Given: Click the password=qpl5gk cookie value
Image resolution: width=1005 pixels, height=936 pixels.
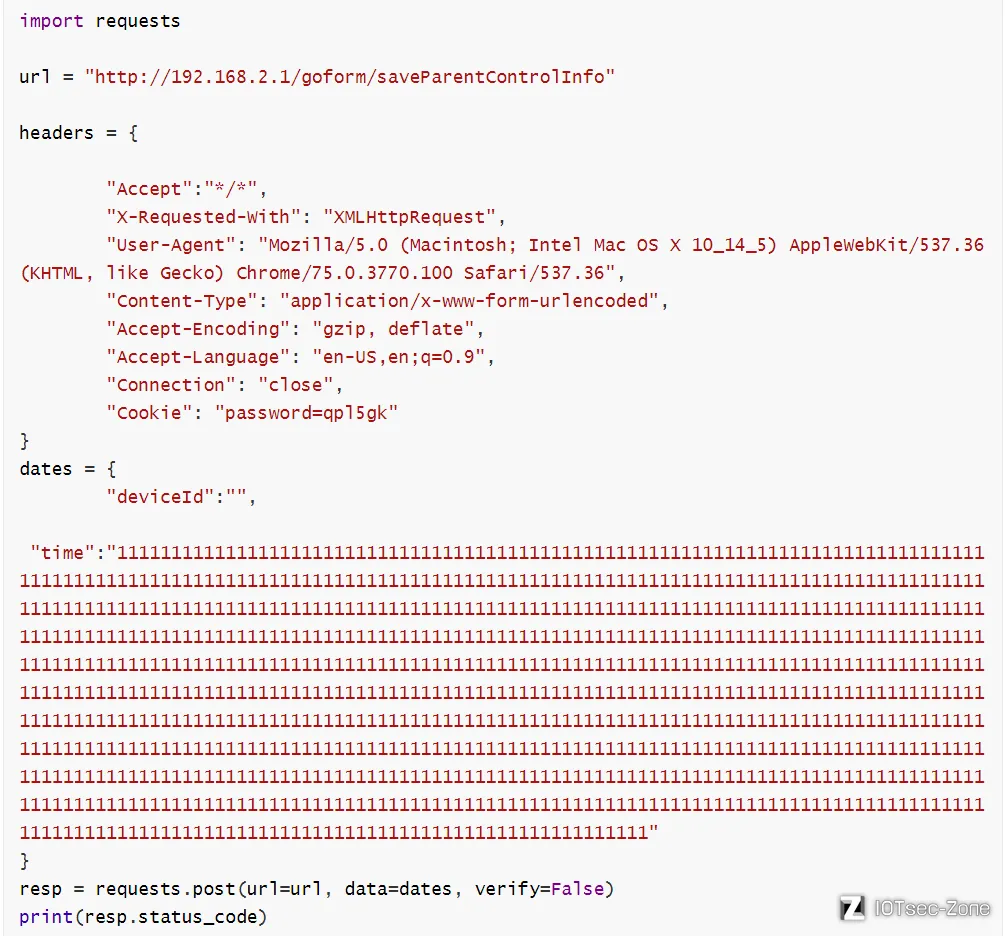Looking at the screenshot, I should 306,413.
